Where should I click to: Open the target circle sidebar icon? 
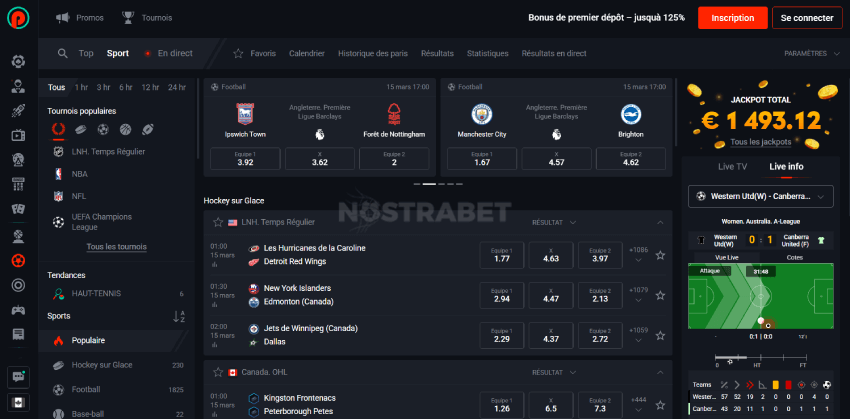(18, 285)
